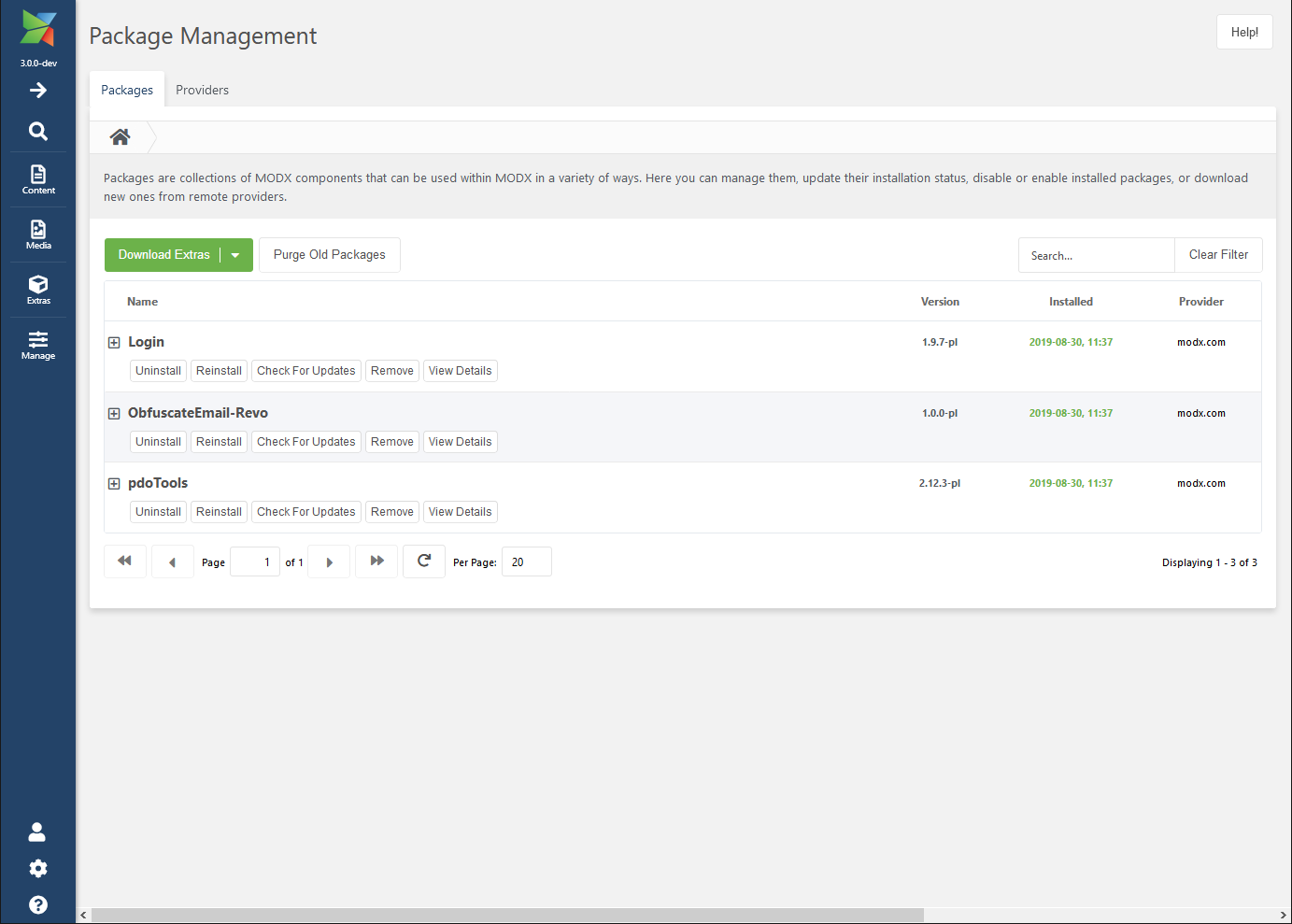This screenshot has height=924, width=1292.
Task: Check For Updates on Login package
Action: 306,371
